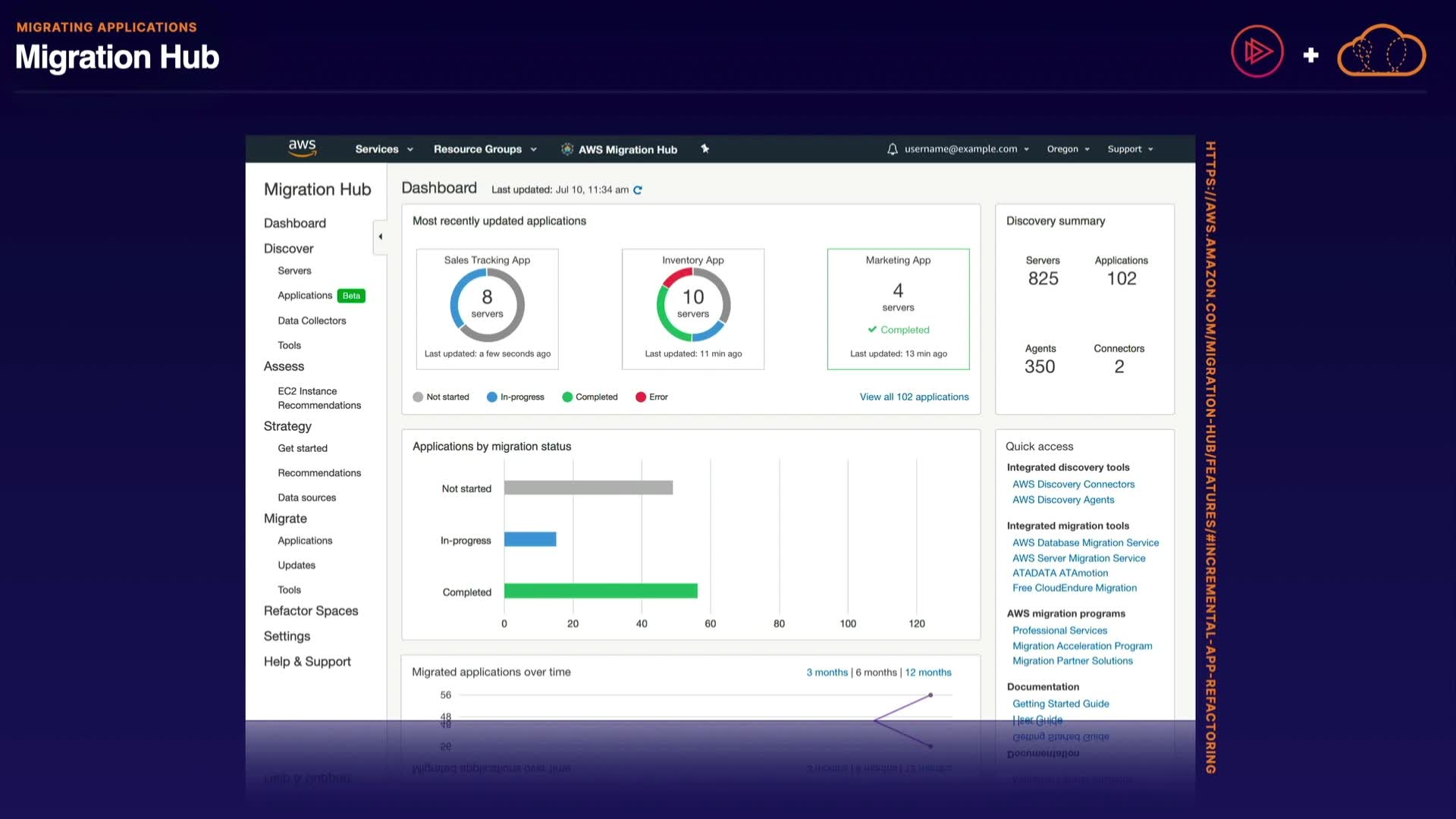Click the Pluralsight play logo icon
1456x819 pixels.
[x=1257, y=52]
